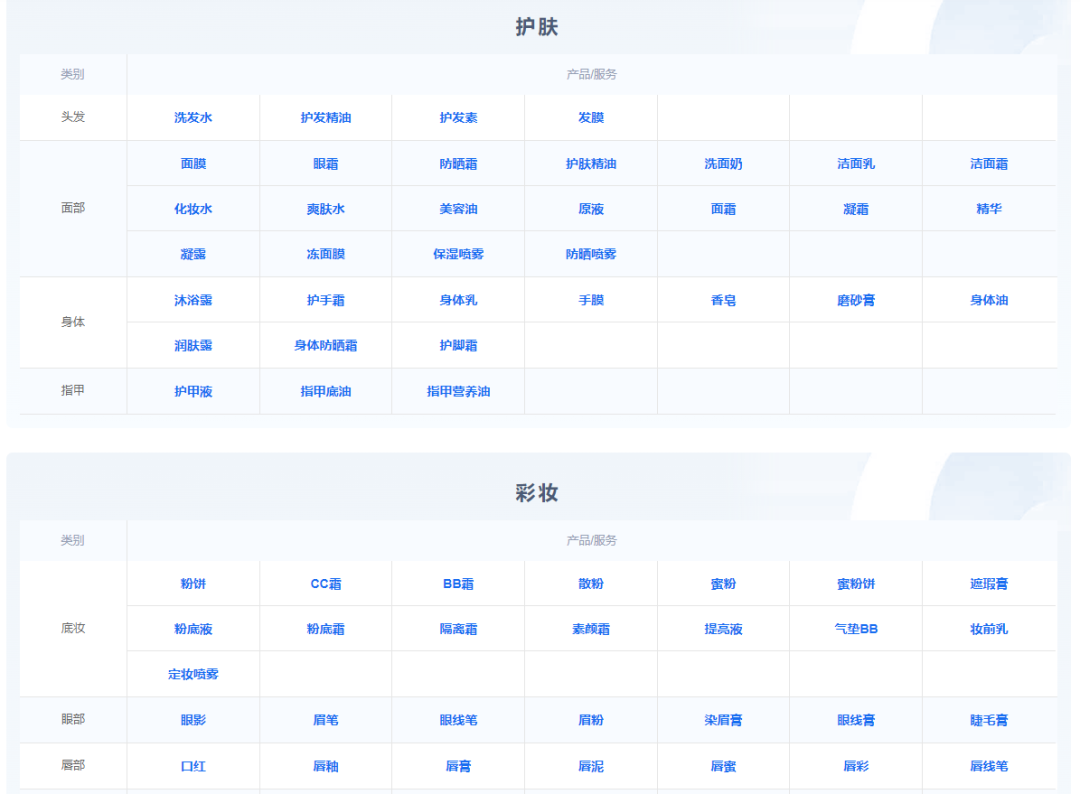The height and width of the screenshot is (794, 1080).
Task: Click 气垫BB in the 底妆 section
Action: 856,629
